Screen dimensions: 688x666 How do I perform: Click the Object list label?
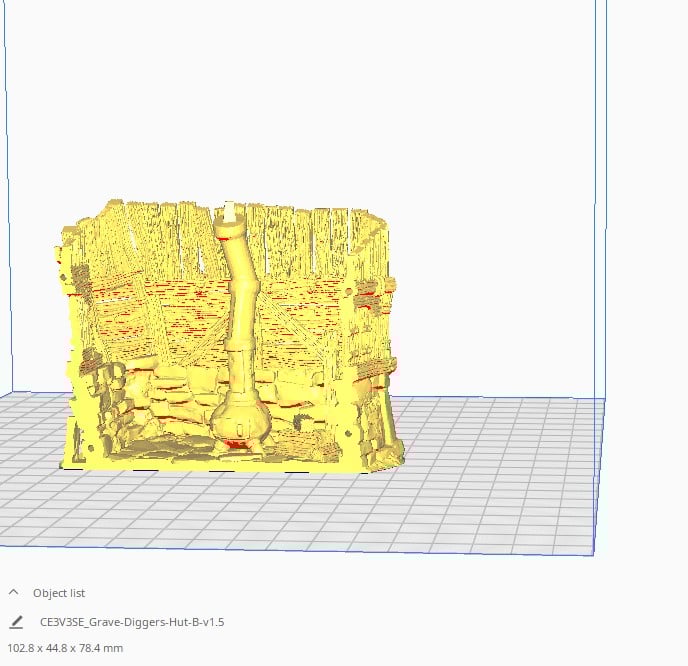coord(59,593)
